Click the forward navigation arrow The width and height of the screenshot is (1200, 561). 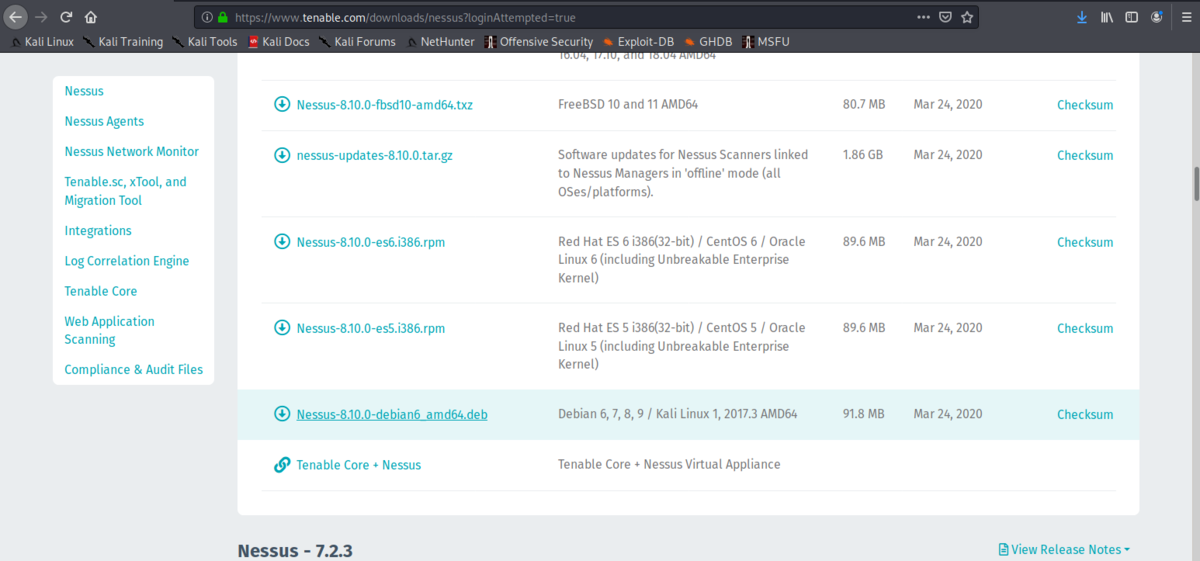41,17
